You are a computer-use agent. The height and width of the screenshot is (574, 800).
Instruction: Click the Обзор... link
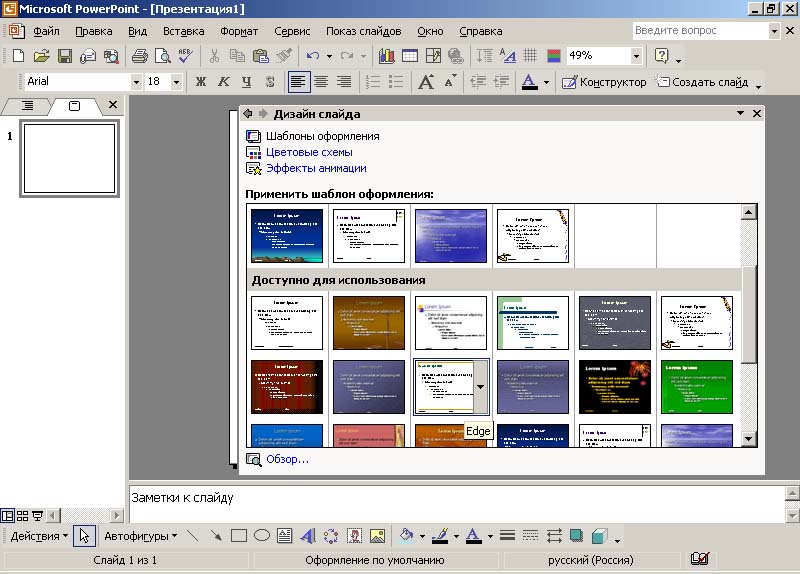pos(287,459)
